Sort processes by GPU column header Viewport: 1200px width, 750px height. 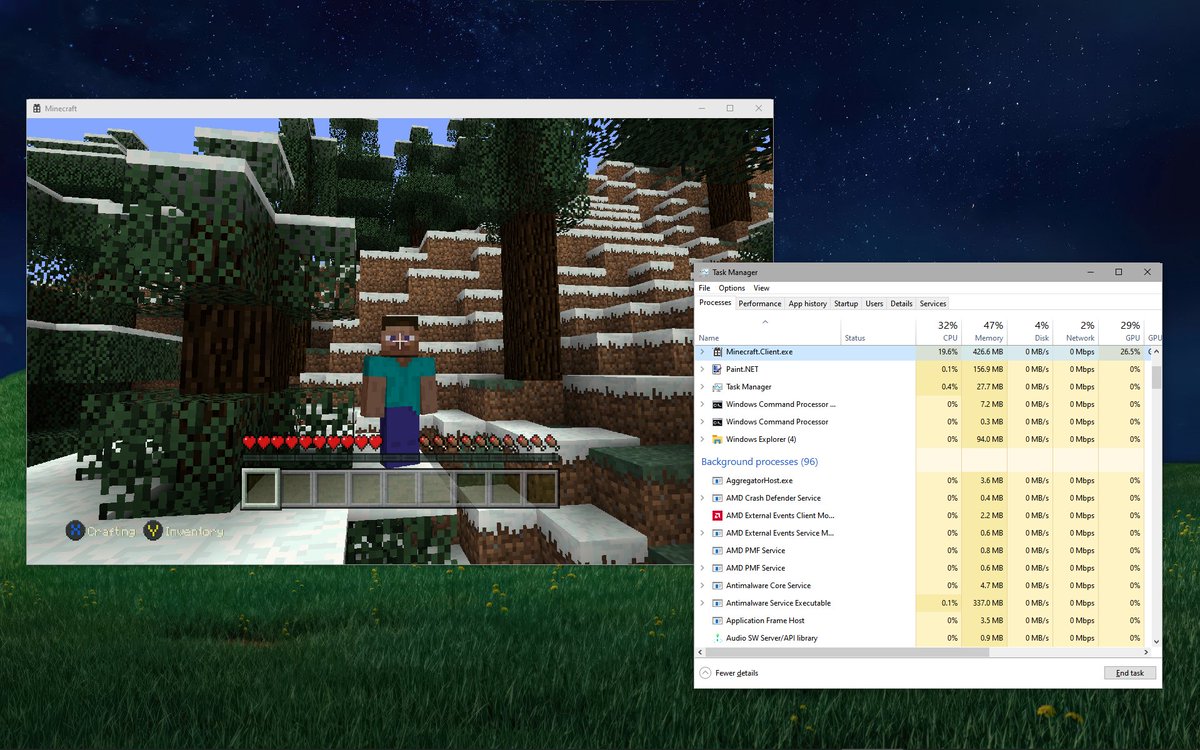pyautogui.click(x=1121, y=331)
